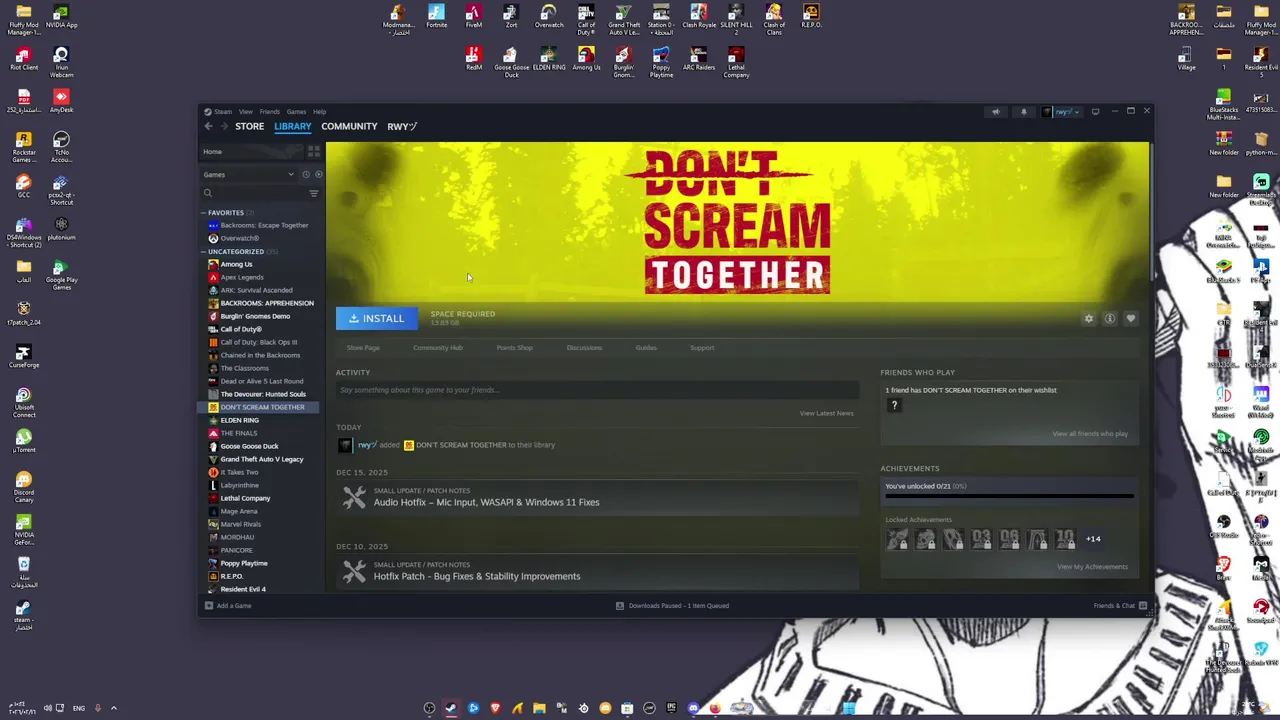Switch to the LIBRARY tab
The width and height of the screenshot is (1280, 720).
pos(293,126)
